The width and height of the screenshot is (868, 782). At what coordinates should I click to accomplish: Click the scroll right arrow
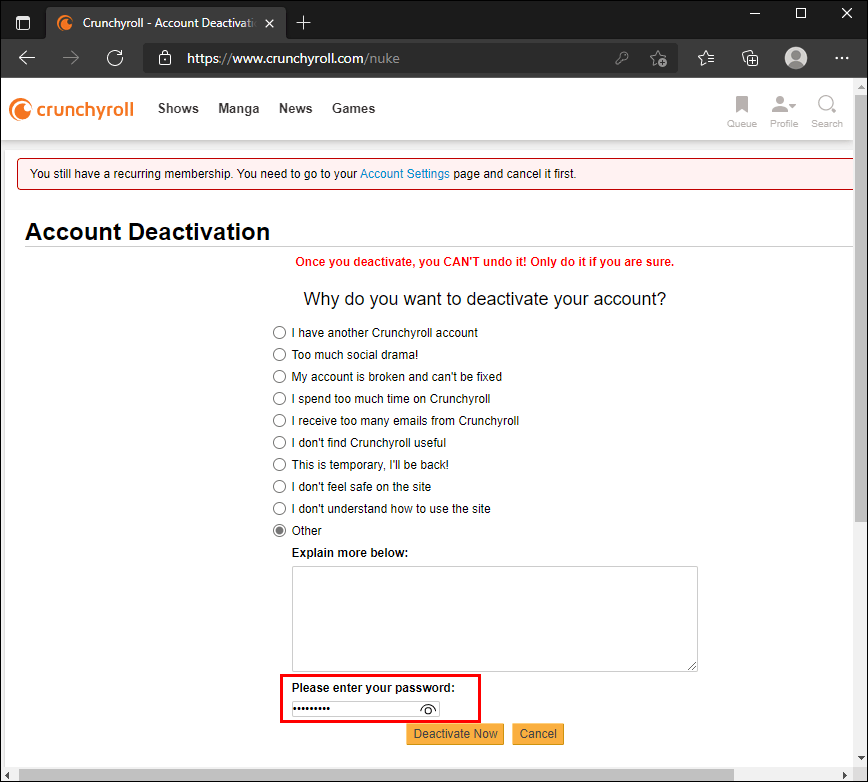(845, 775)
